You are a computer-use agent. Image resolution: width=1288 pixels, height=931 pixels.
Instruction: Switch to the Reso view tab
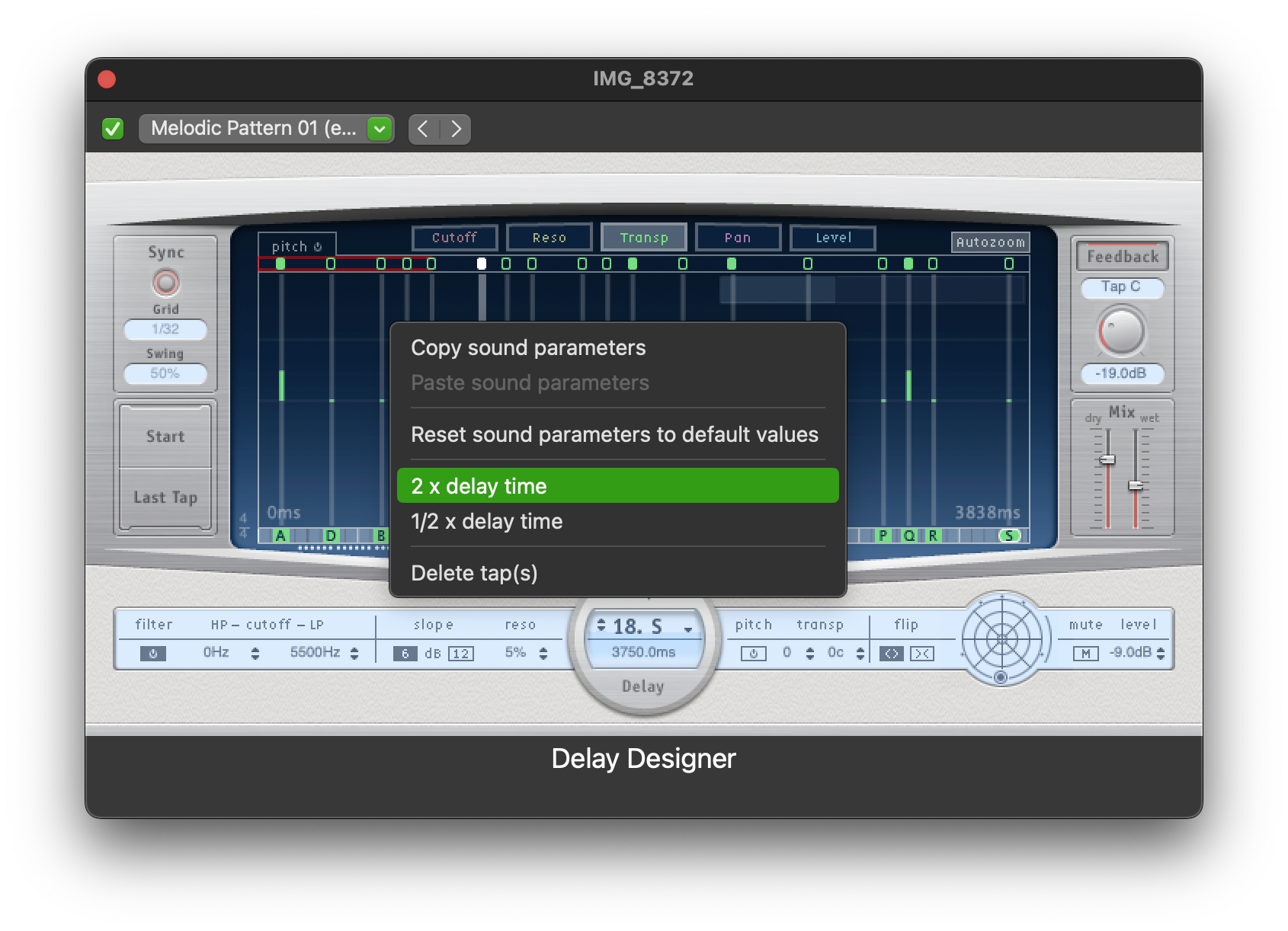tap(549, 238)
